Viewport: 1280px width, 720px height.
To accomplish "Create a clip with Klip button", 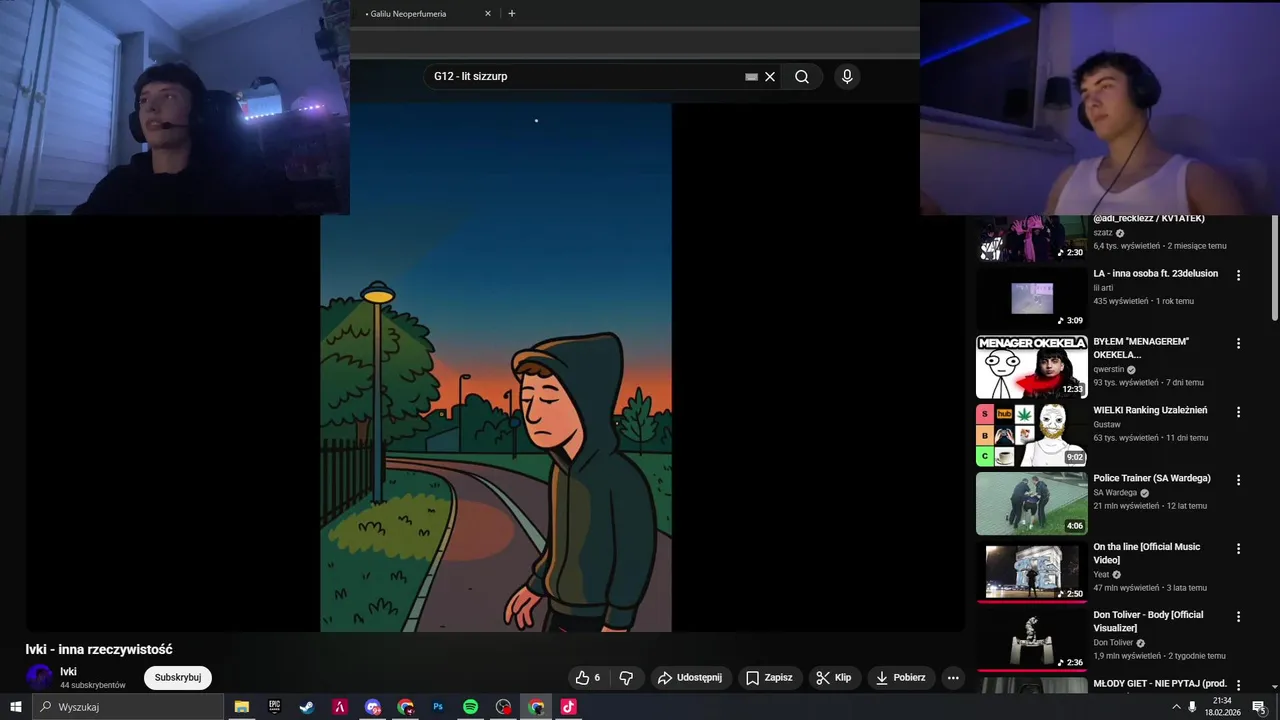I will tap(834, 677).
